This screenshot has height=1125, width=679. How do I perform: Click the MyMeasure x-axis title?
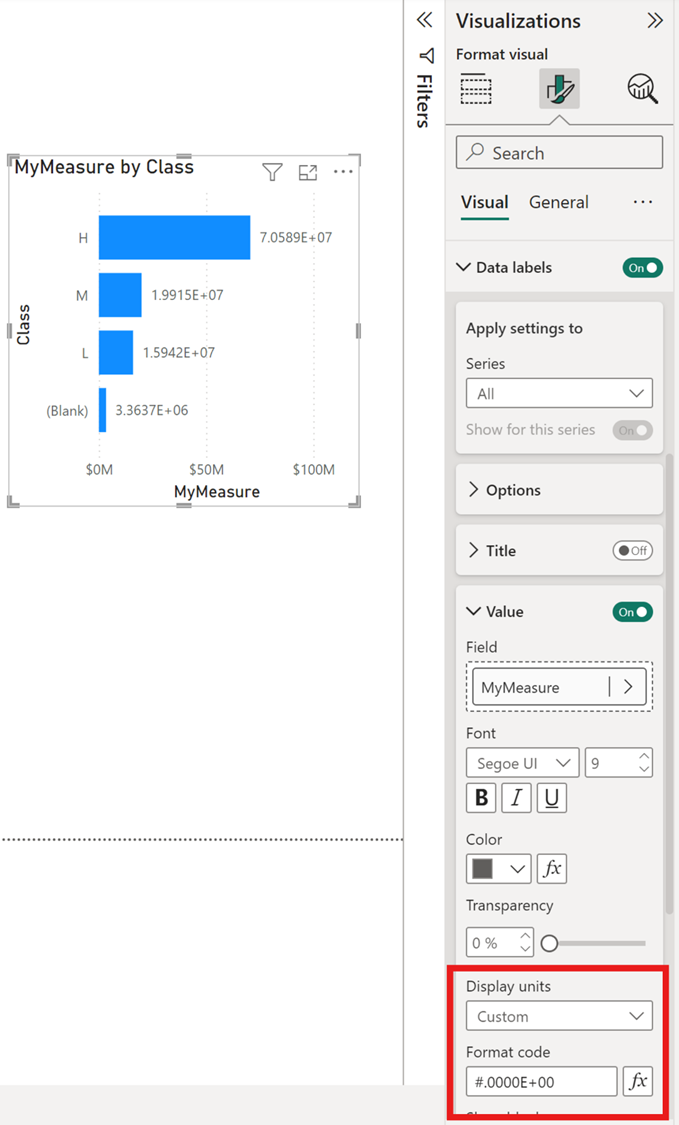(x=217, y=491)
